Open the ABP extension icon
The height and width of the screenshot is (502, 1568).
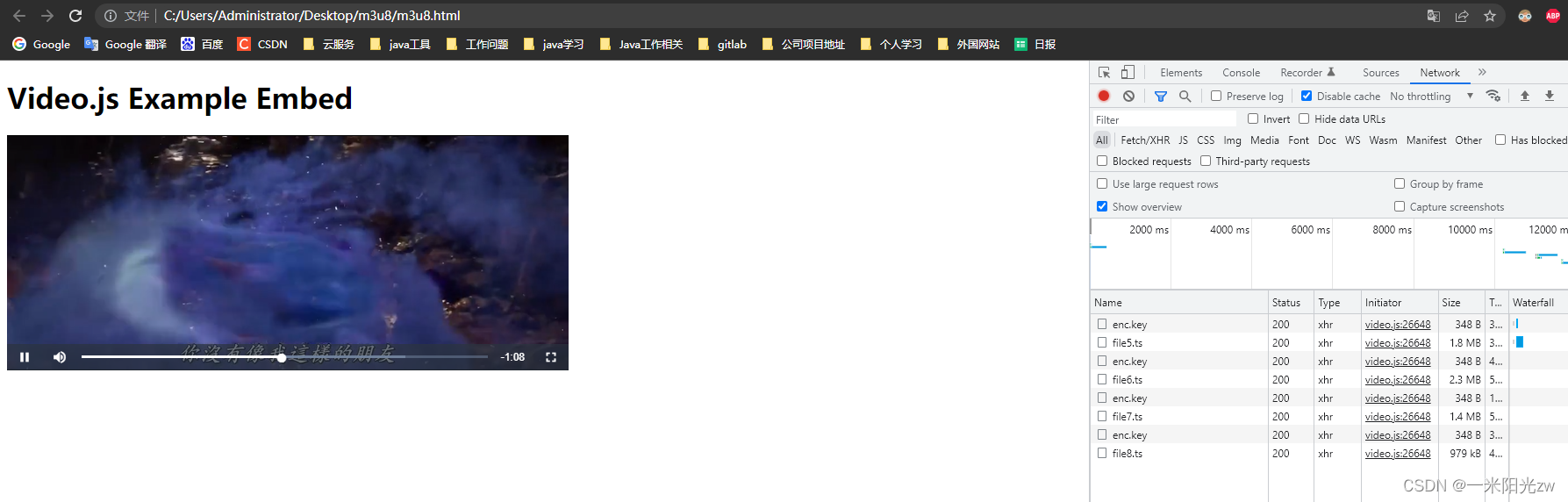click(x=1553, y=16)
